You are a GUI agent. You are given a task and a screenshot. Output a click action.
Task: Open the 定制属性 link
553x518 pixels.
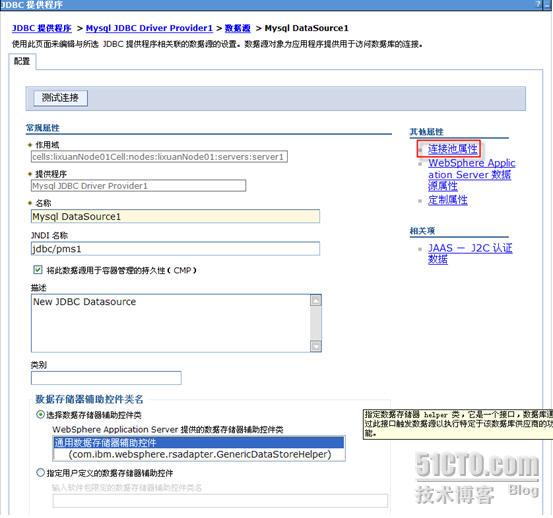pos(448,200)
